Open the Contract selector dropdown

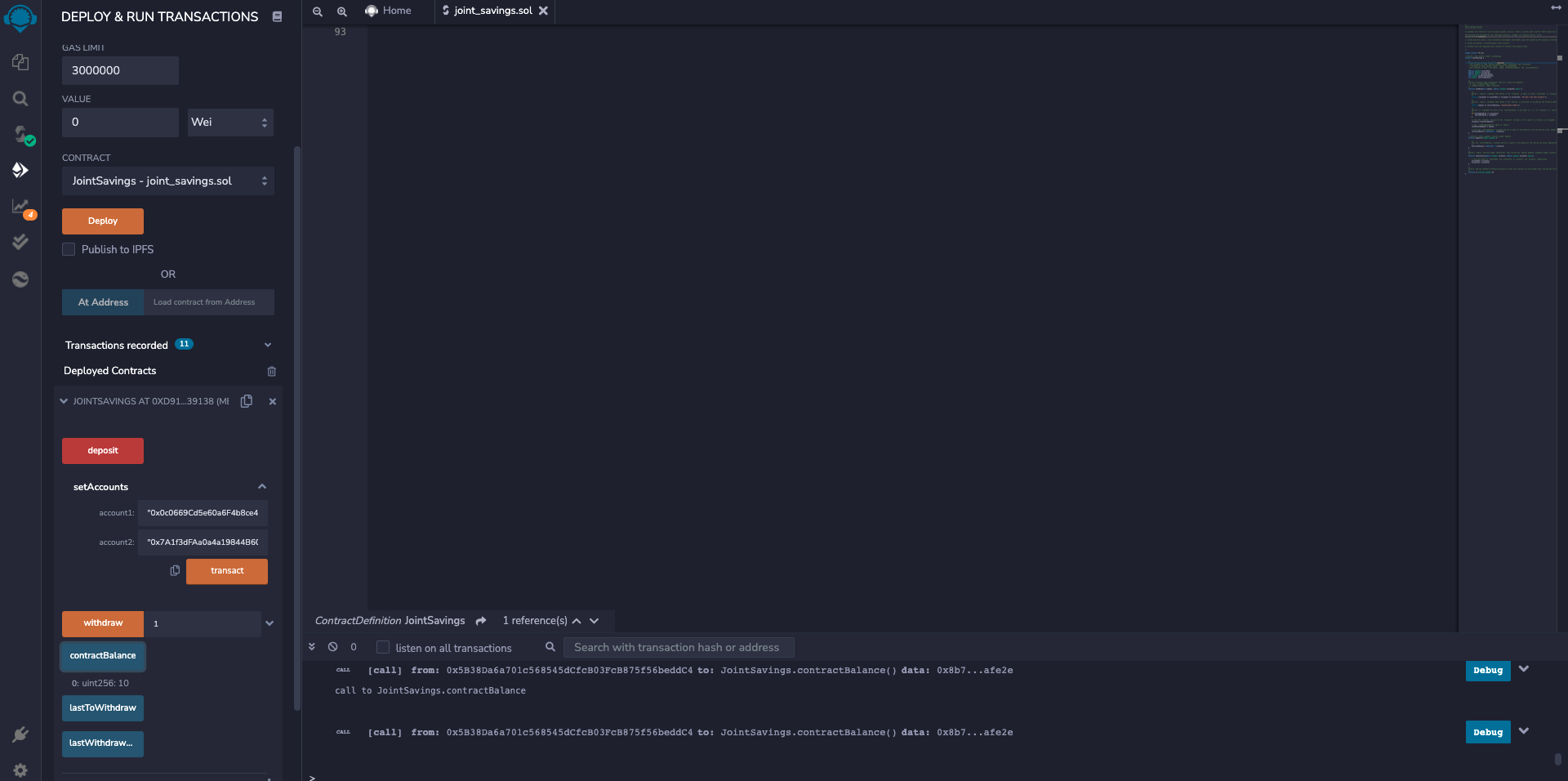pos(167,181)
